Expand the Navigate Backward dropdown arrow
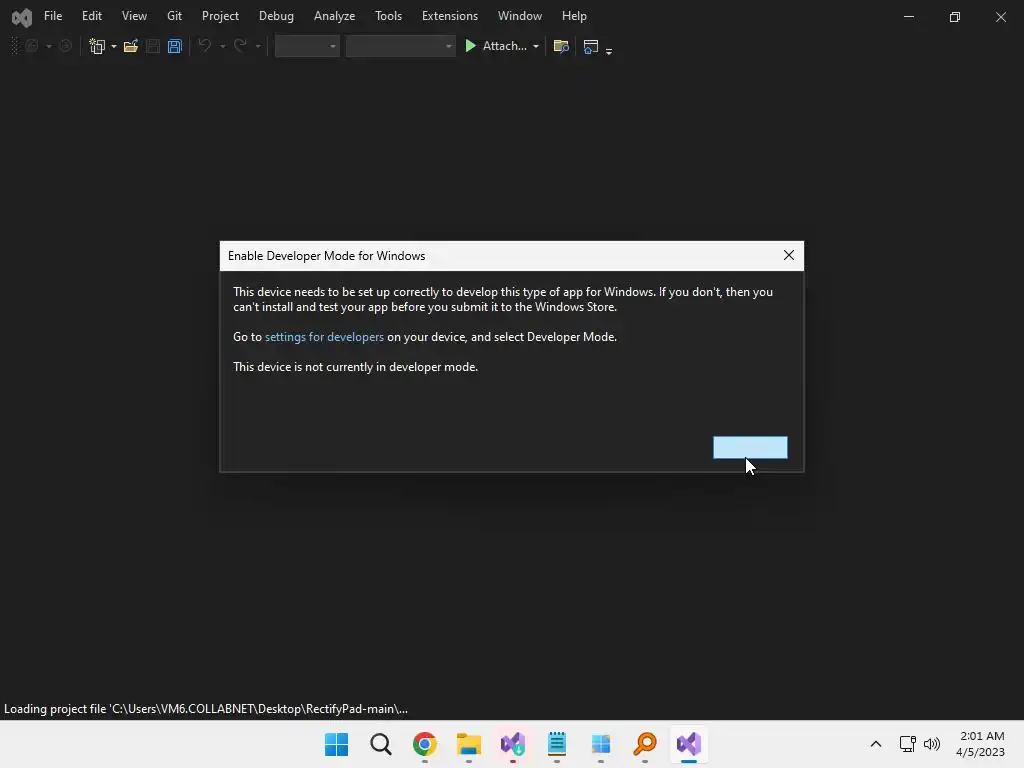 point(49,46)
